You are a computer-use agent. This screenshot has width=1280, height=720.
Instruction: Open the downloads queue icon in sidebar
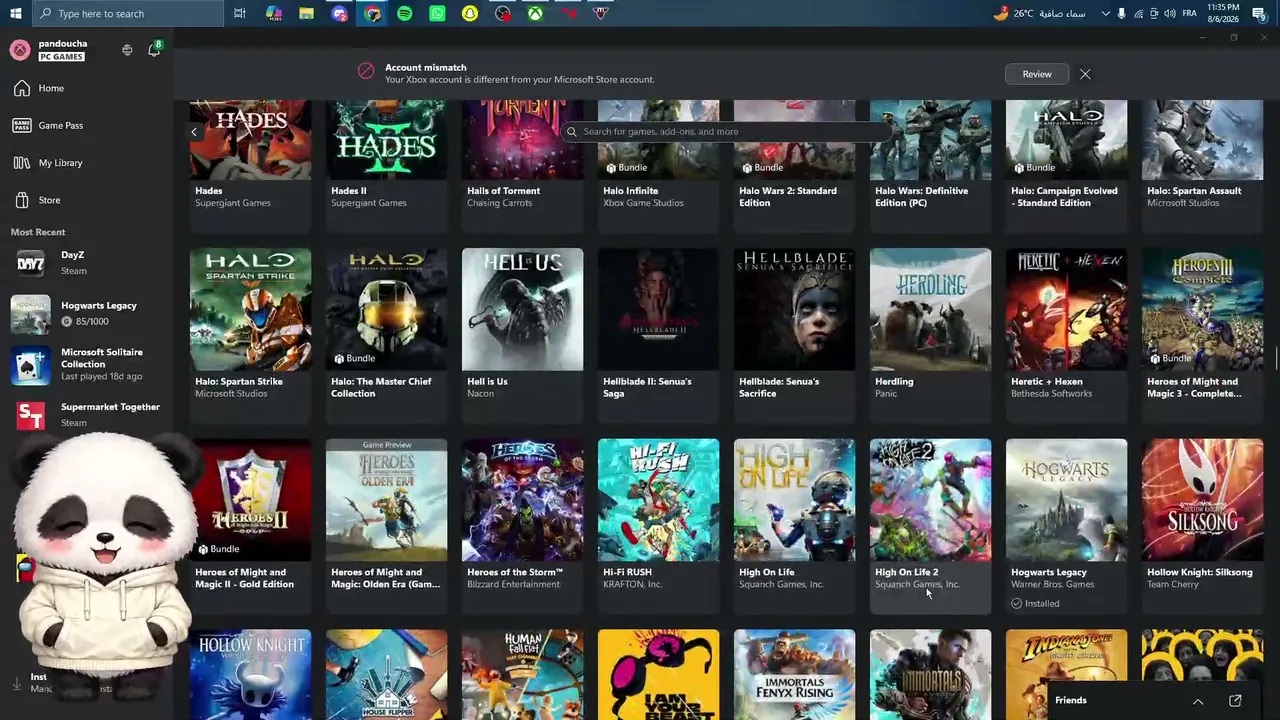coord(17,684)
